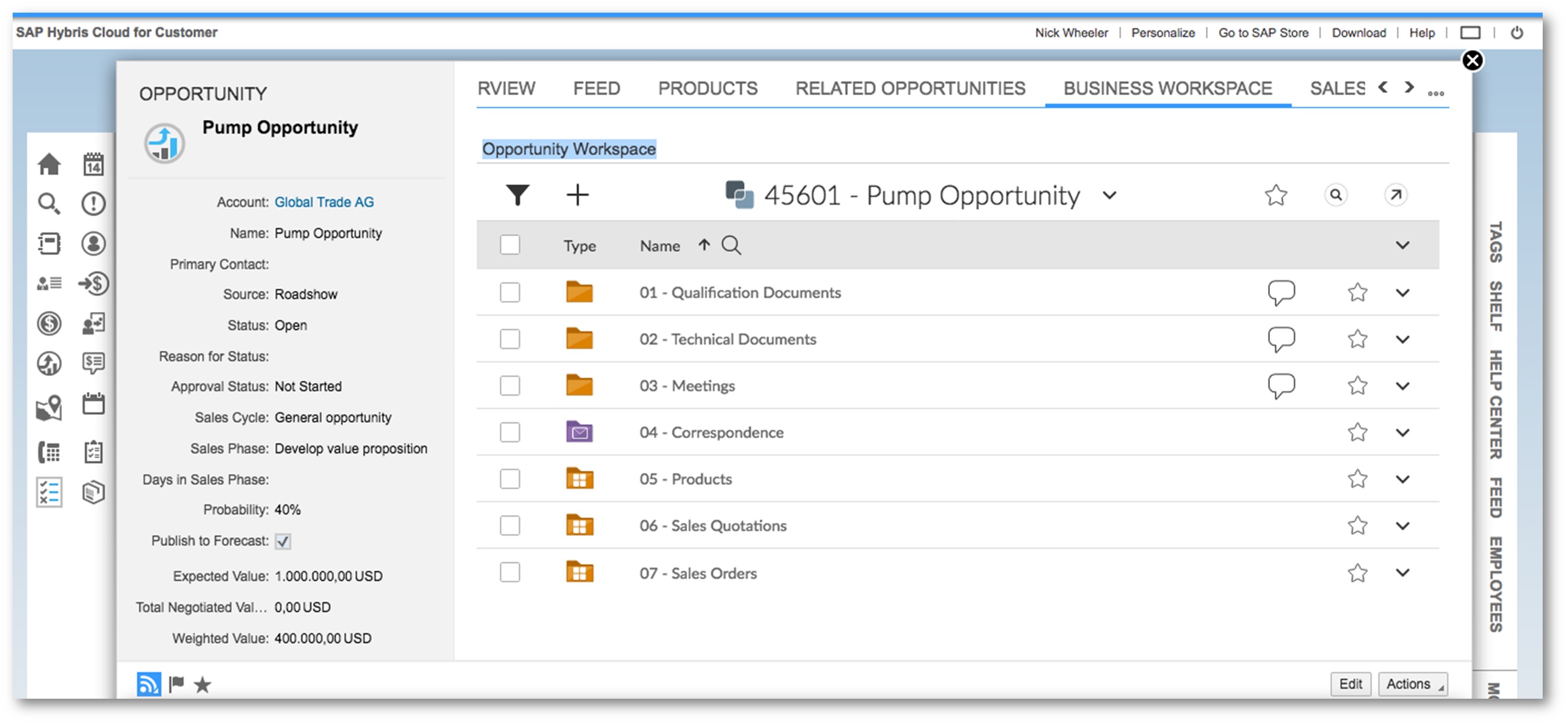The height and width of the screenshot is (724, 1568).
Task: Expand 07 - Sales Orders row chevron
Action: coord(1403,573)
